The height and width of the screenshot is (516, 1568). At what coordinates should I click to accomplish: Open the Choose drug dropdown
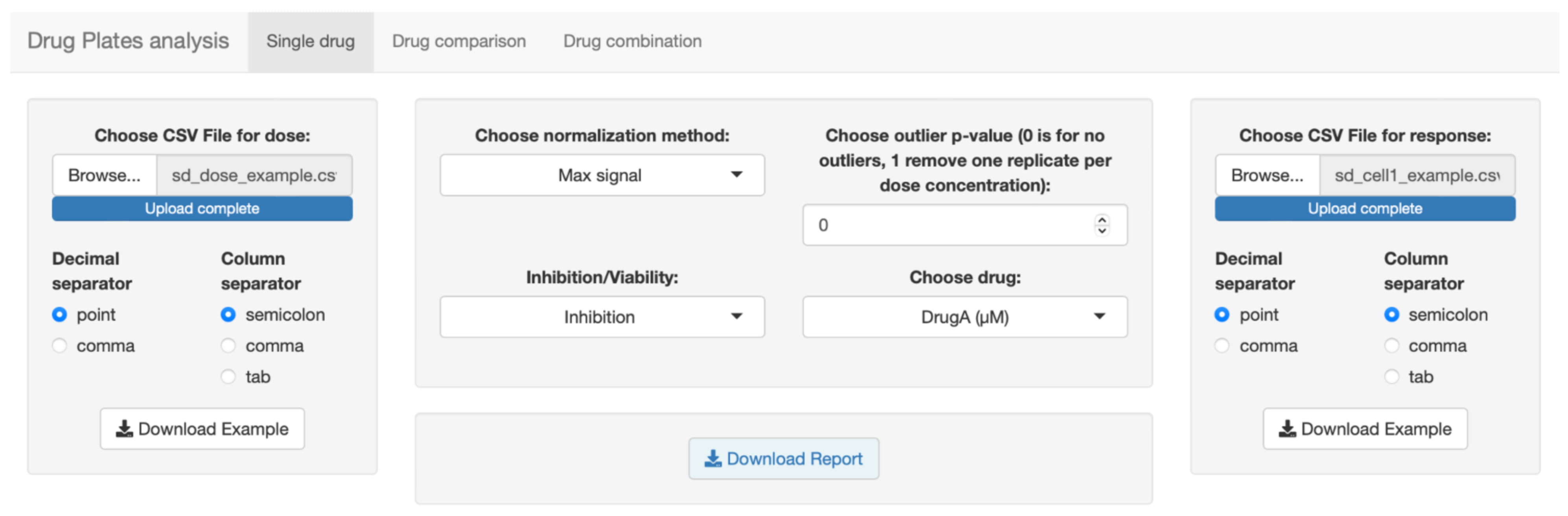[x=964, y=317]
